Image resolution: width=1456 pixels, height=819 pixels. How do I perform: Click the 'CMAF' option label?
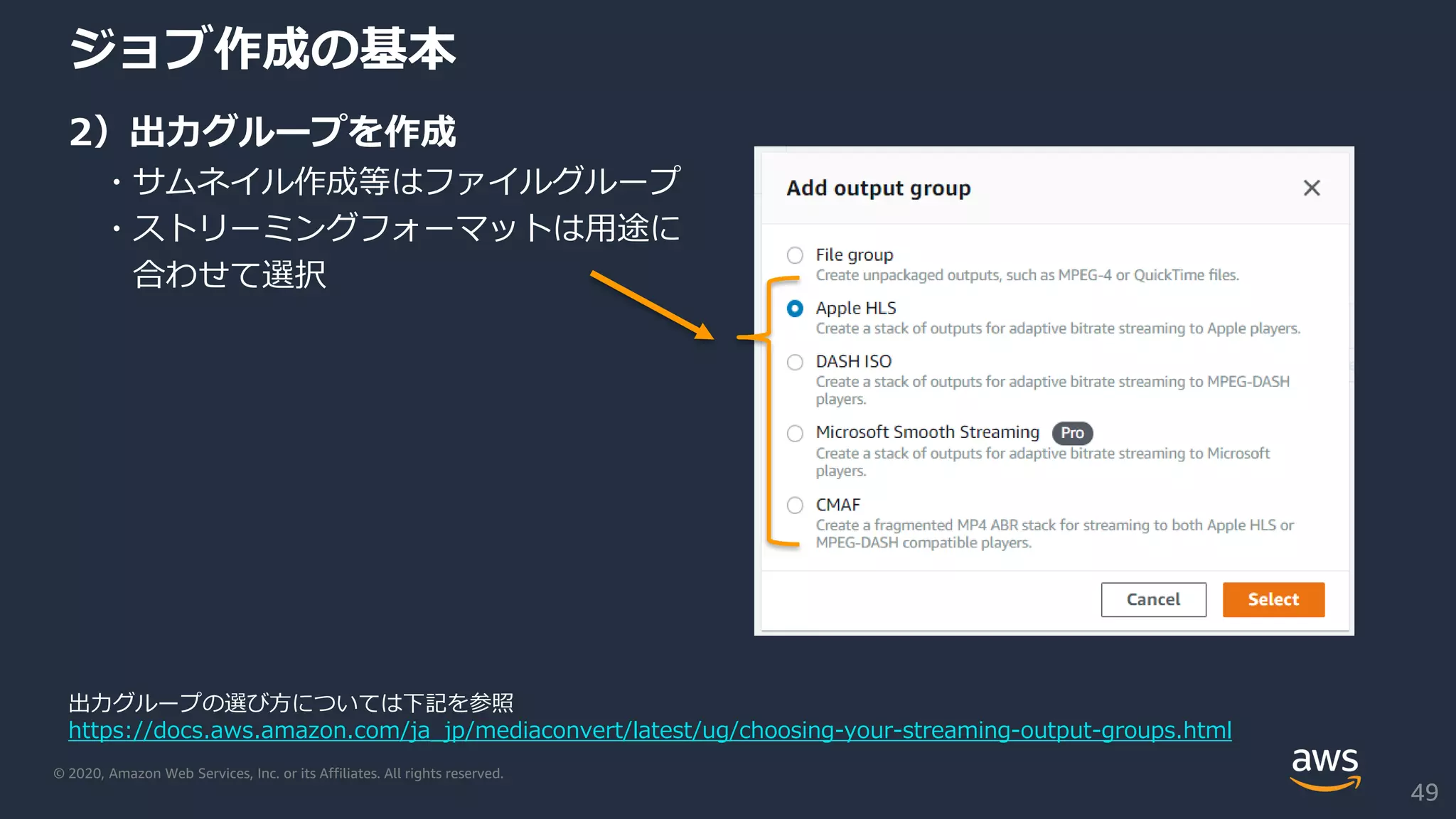tap(838, 505)
